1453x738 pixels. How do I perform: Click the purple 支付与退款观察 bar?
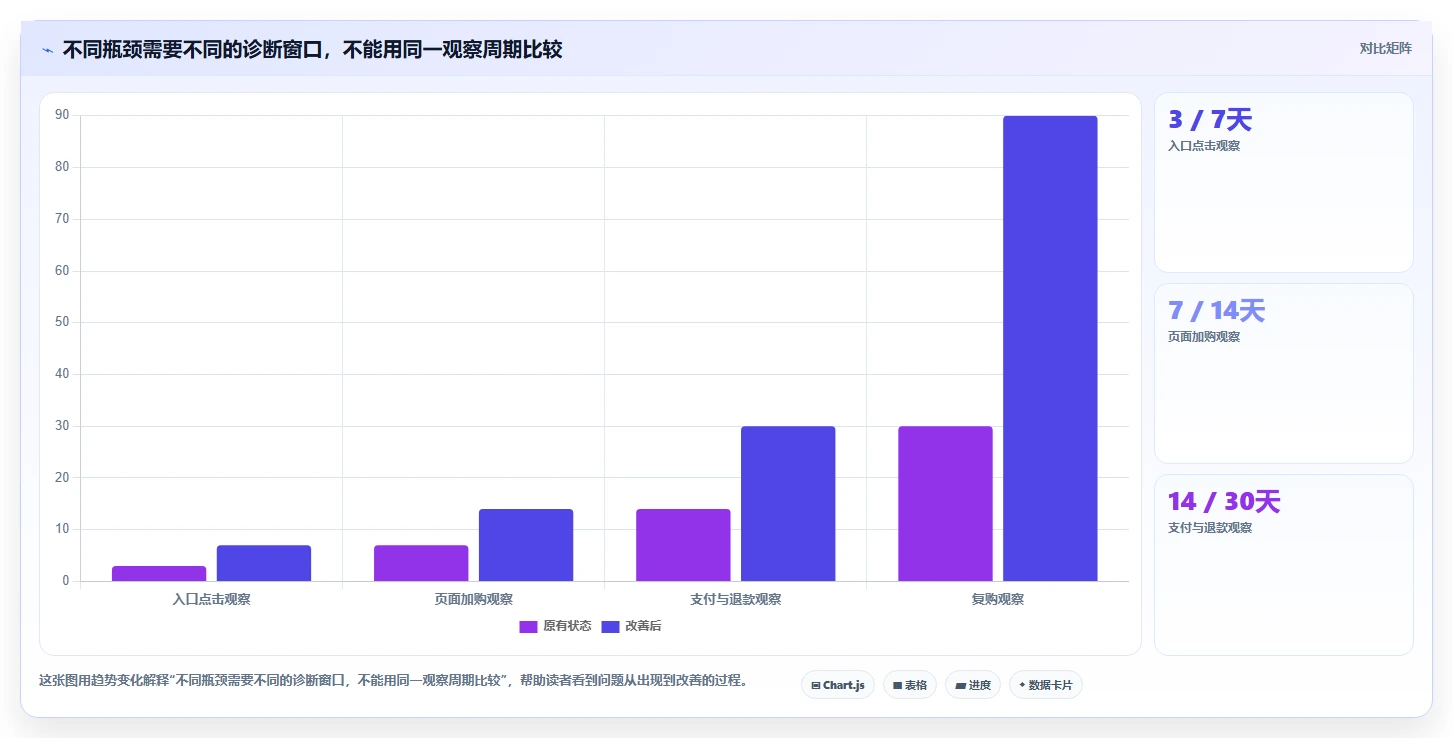[683, 545]
